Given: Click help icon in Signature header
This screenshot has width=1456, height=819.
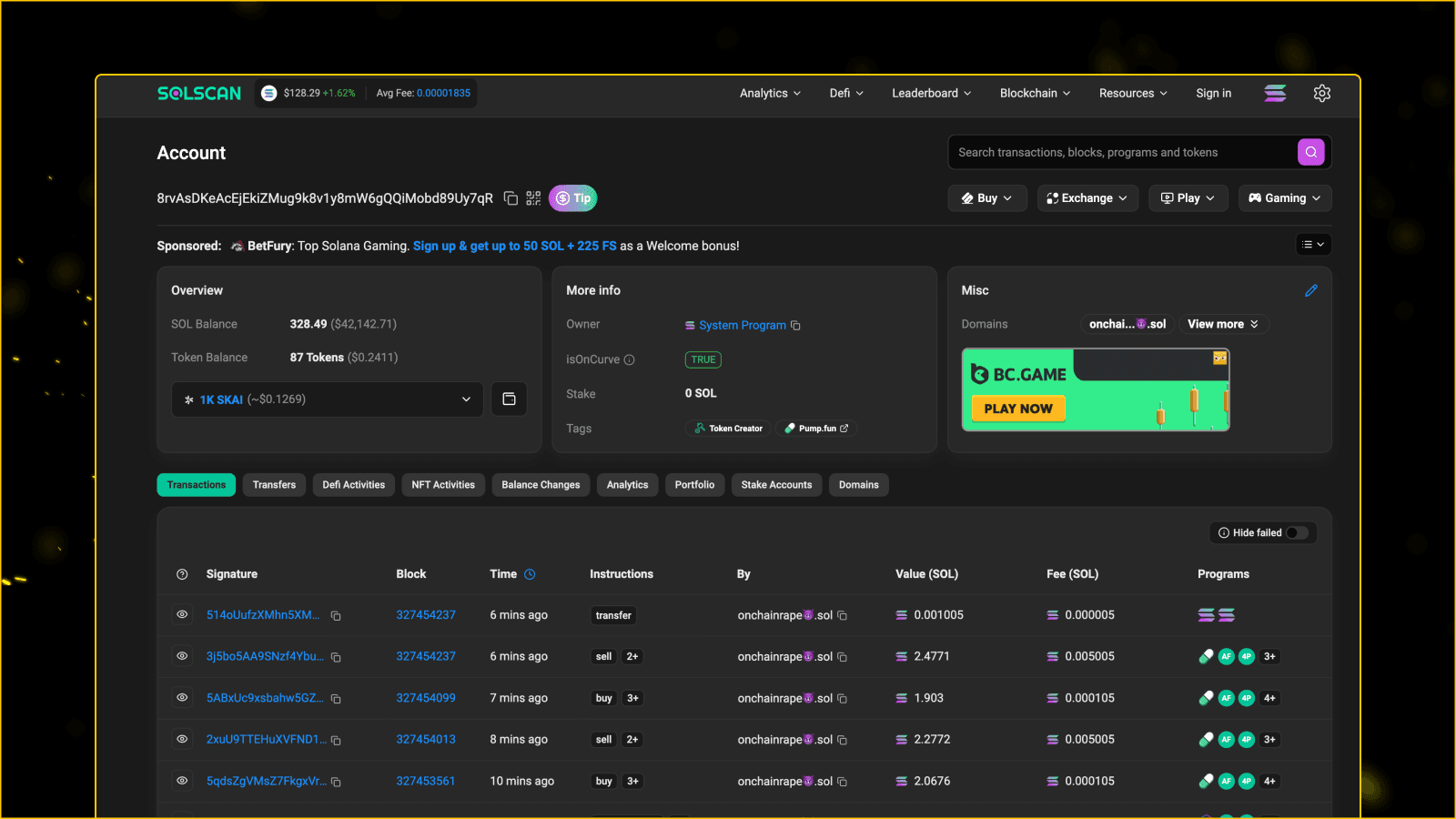Looking at the screenshot, I should click(182, 574).
